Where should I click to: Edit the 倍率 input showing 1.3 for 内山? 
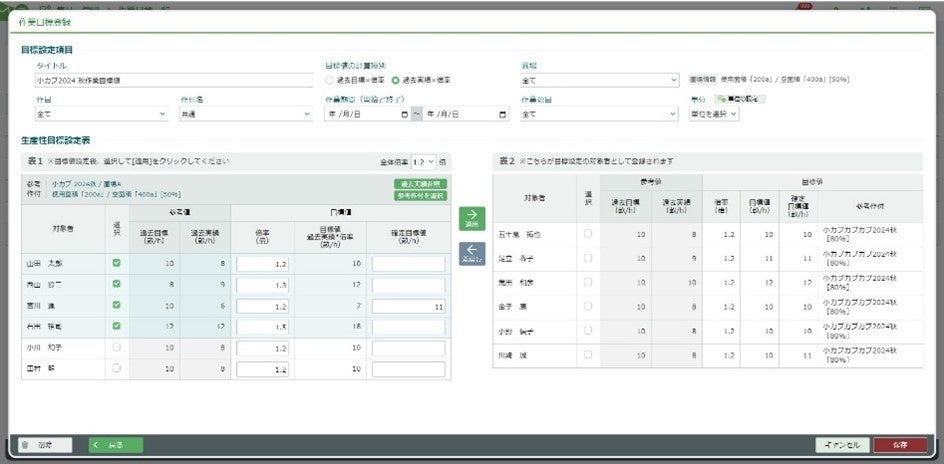pyautogui.click(x=262, y=285)
